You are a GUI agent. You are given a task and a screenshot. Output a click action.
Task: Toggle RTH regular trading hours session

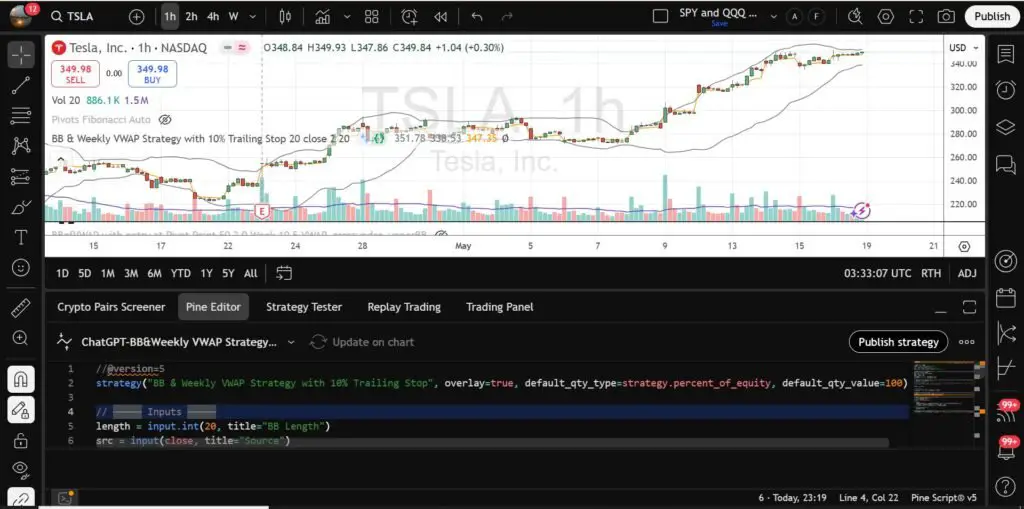[931, 273]
